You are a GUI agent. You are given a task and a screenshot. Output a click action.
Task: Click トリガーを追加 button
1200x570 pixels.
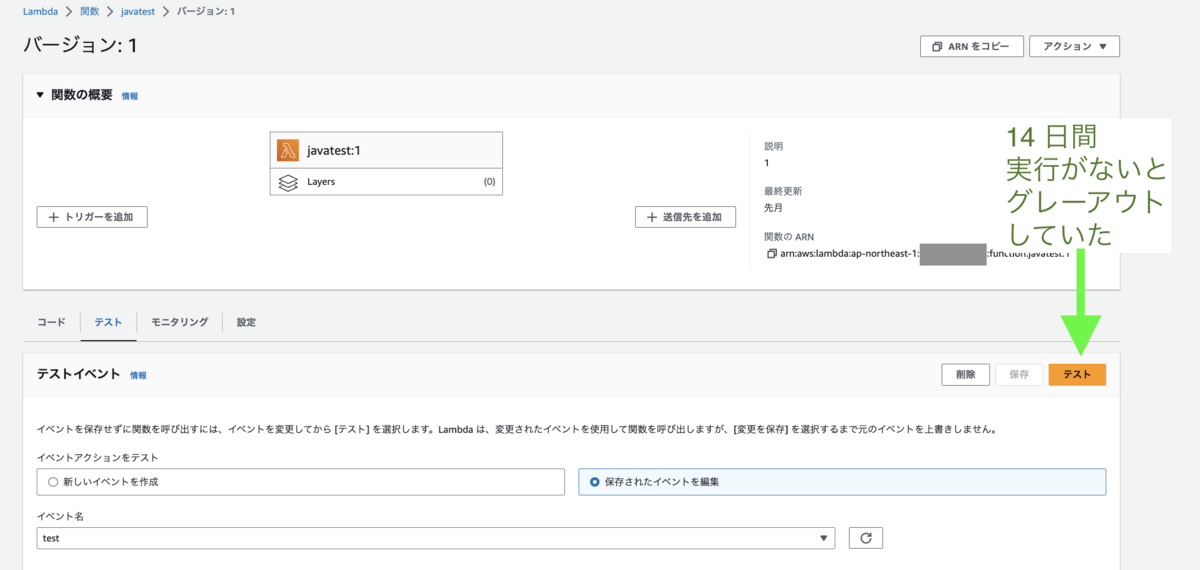pyautogui.click(x=92, y=217)
